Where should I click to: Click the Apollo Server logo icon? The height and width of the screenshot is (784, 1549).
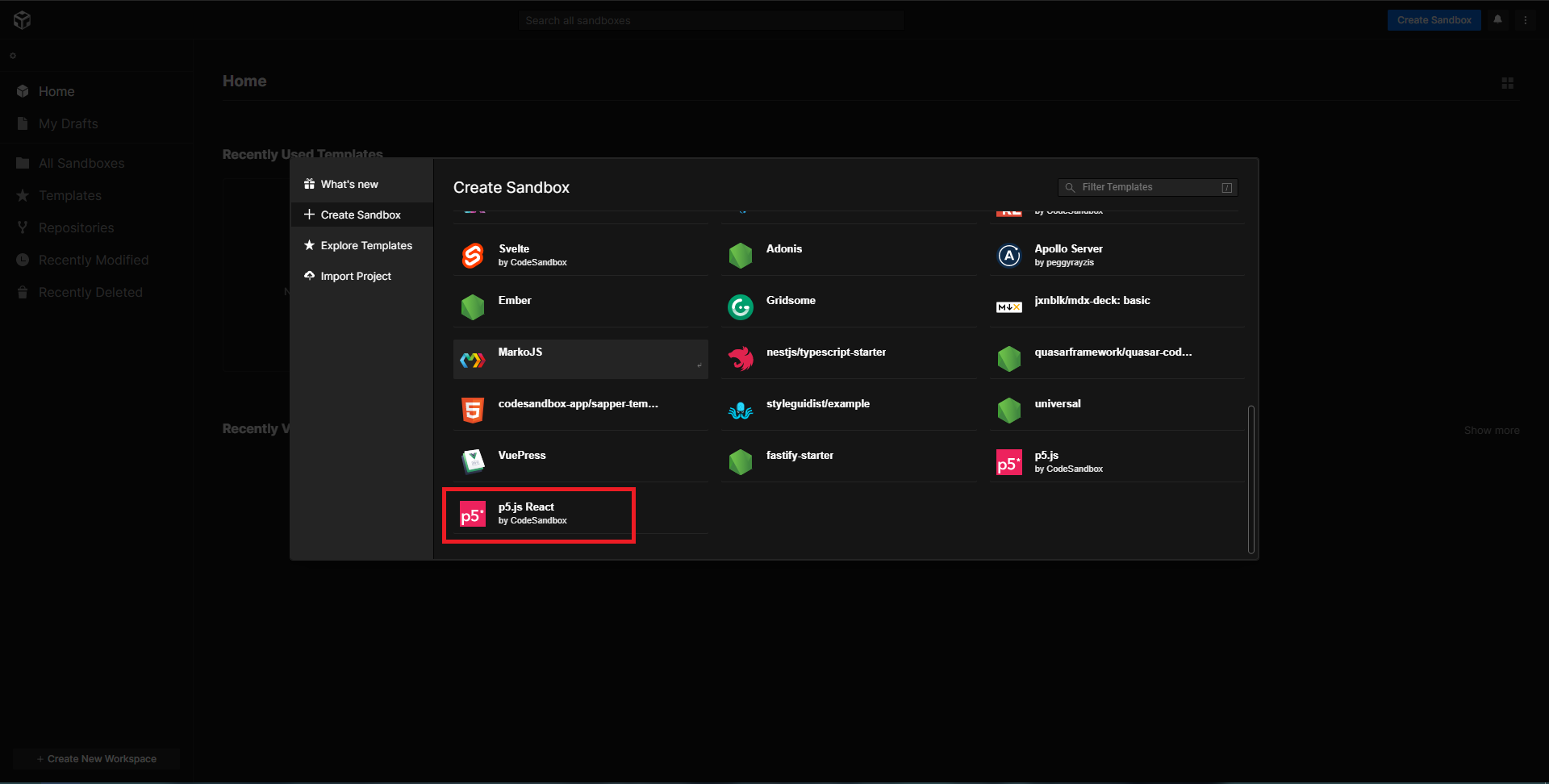pos(1009,256)
